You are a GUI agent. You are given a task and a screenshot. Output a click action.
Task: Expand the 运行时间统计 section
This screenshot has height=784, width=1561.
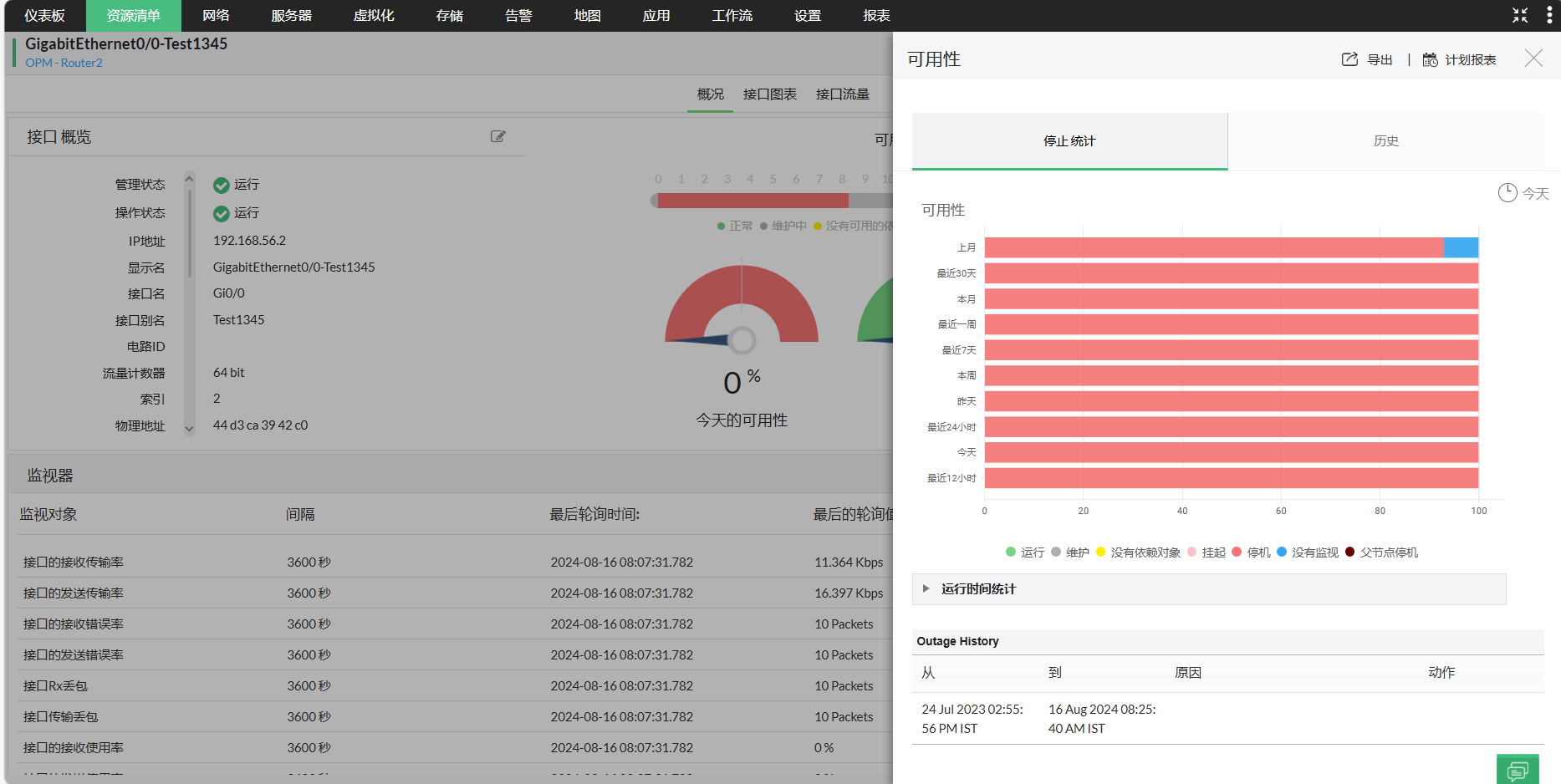(x=1209, y=589)
